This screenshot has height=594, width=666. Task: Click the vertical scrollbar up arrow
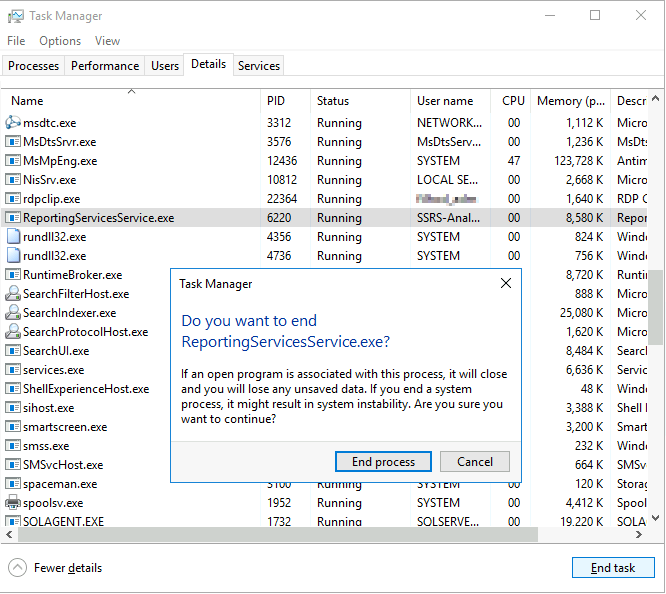[x=655, y=99]
